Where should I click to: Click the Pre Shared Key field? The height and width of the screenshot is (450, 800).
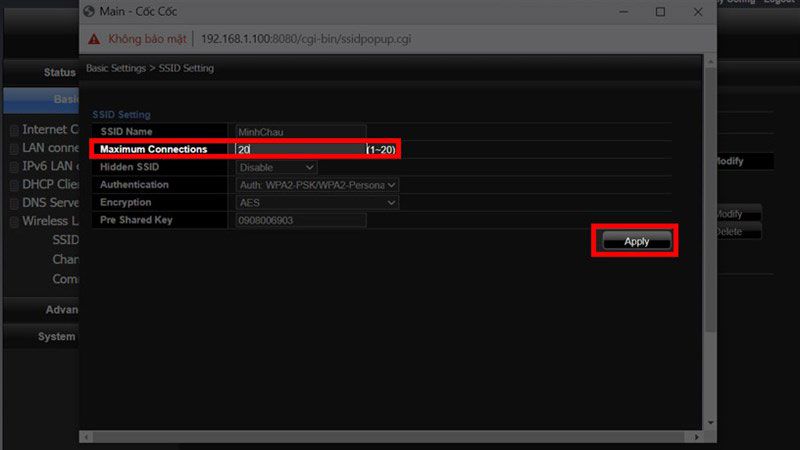click(301, 220)
